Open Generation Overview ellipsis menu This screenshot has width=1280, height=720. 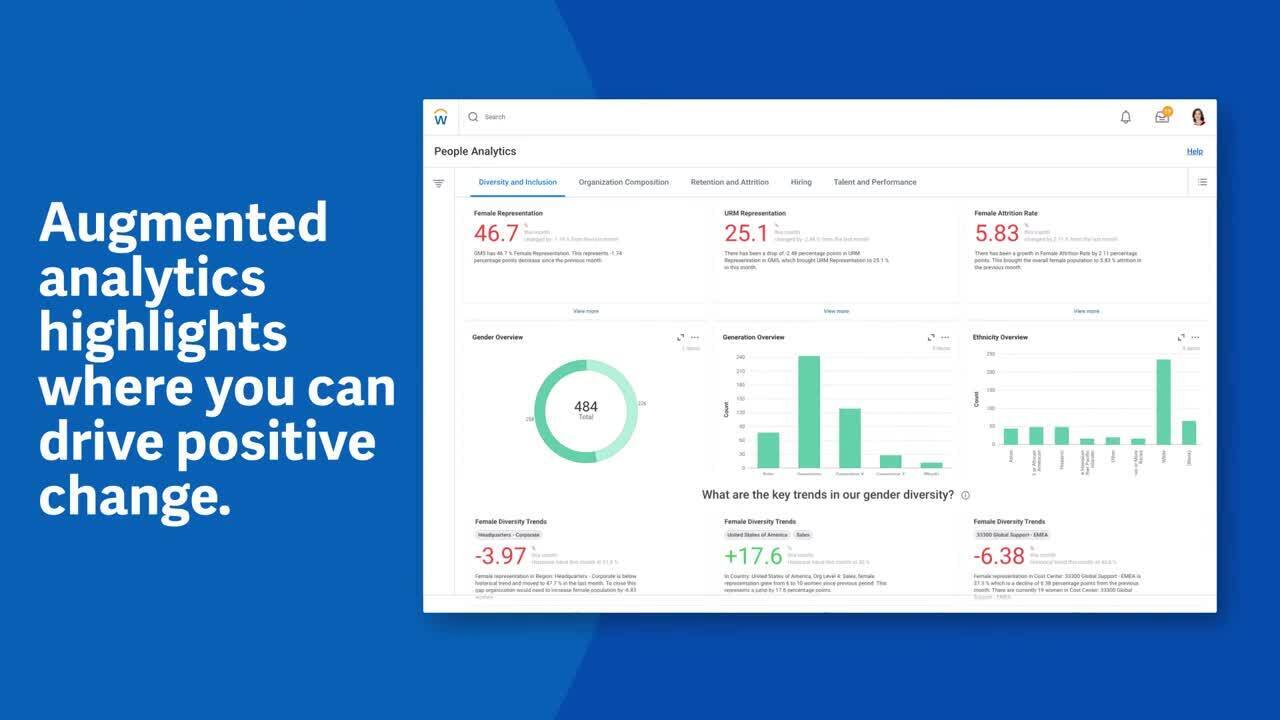point(945,338)
